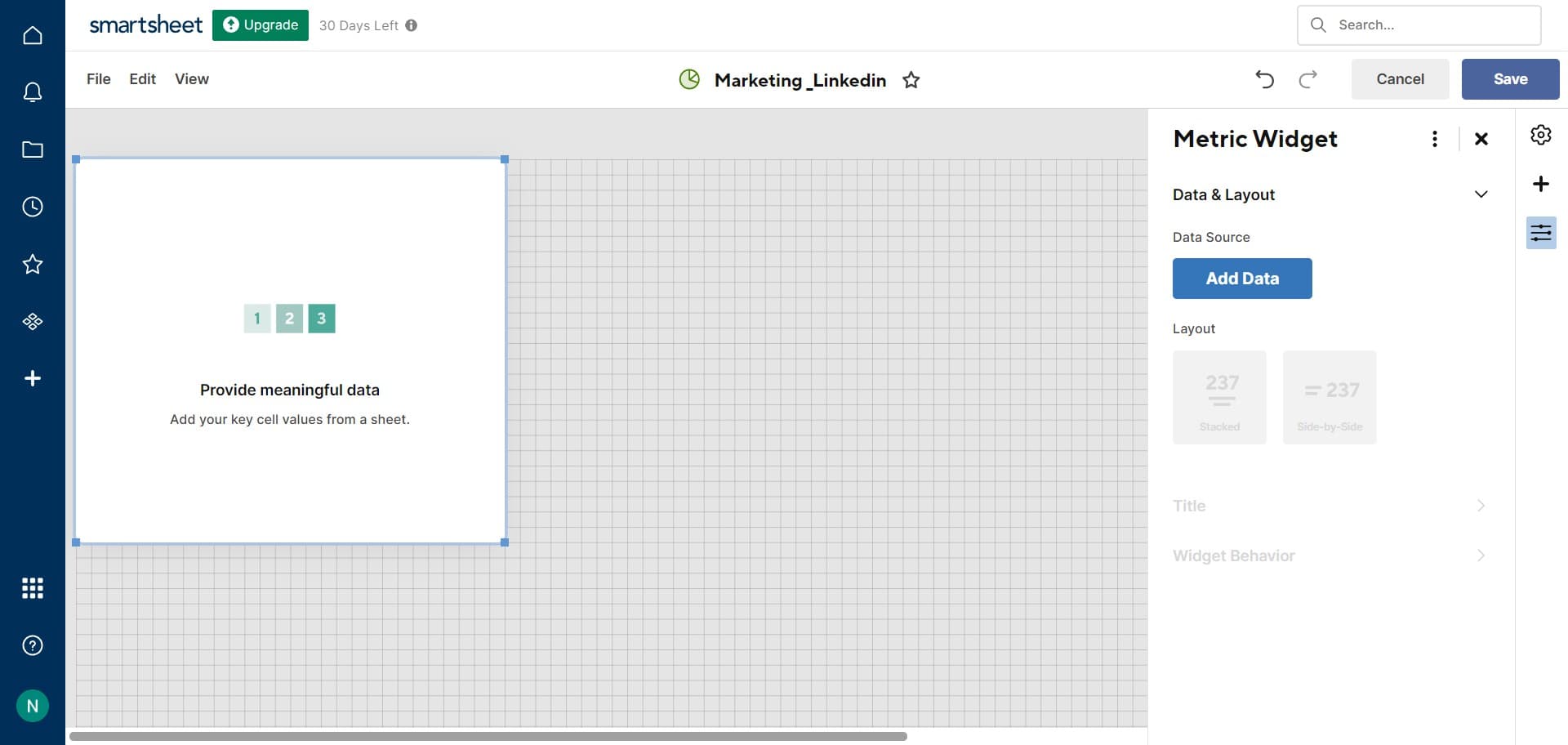
Task: Open the File menu
Action: 98,79
